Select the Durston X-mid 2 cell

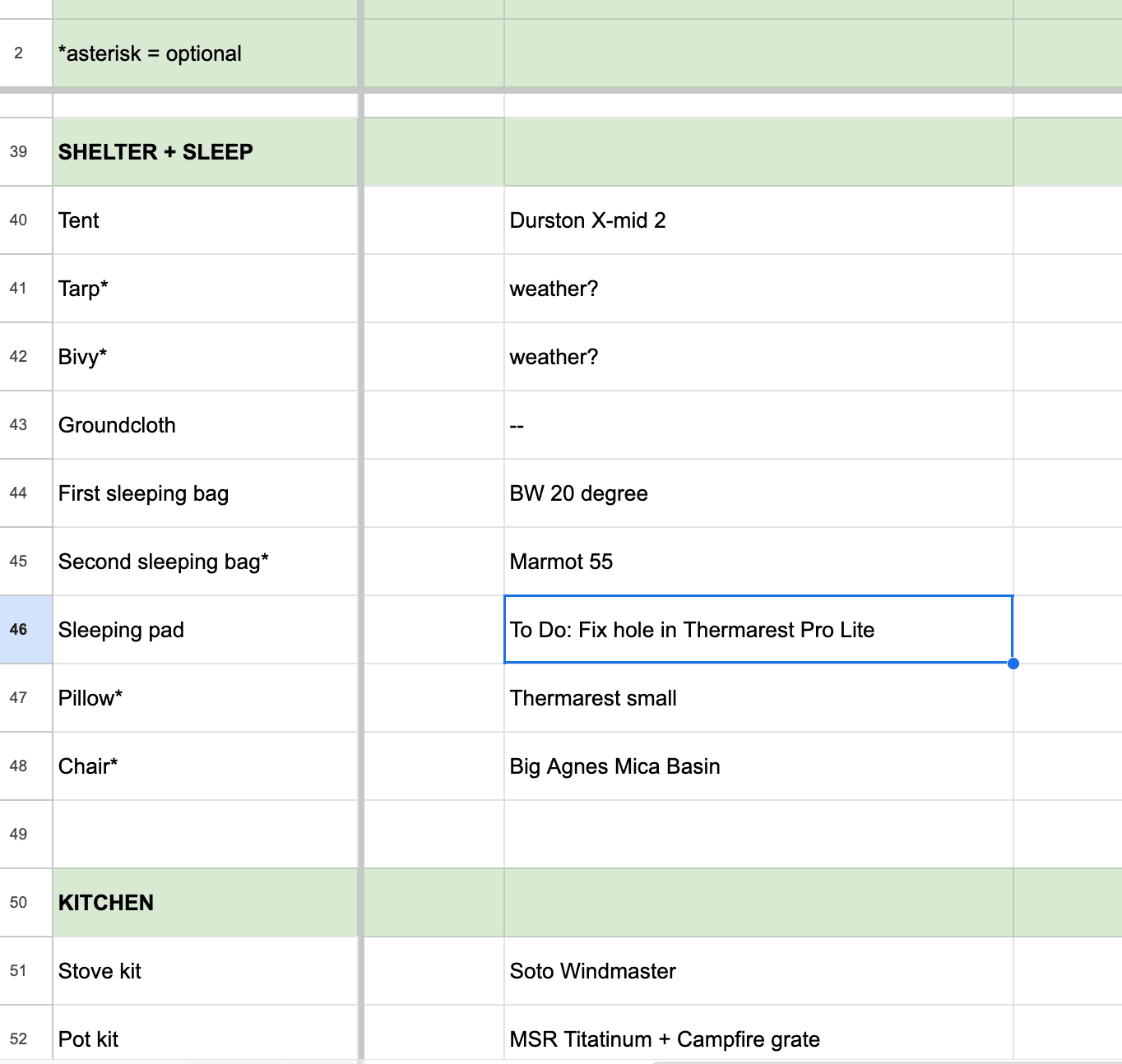coord(758,220)
